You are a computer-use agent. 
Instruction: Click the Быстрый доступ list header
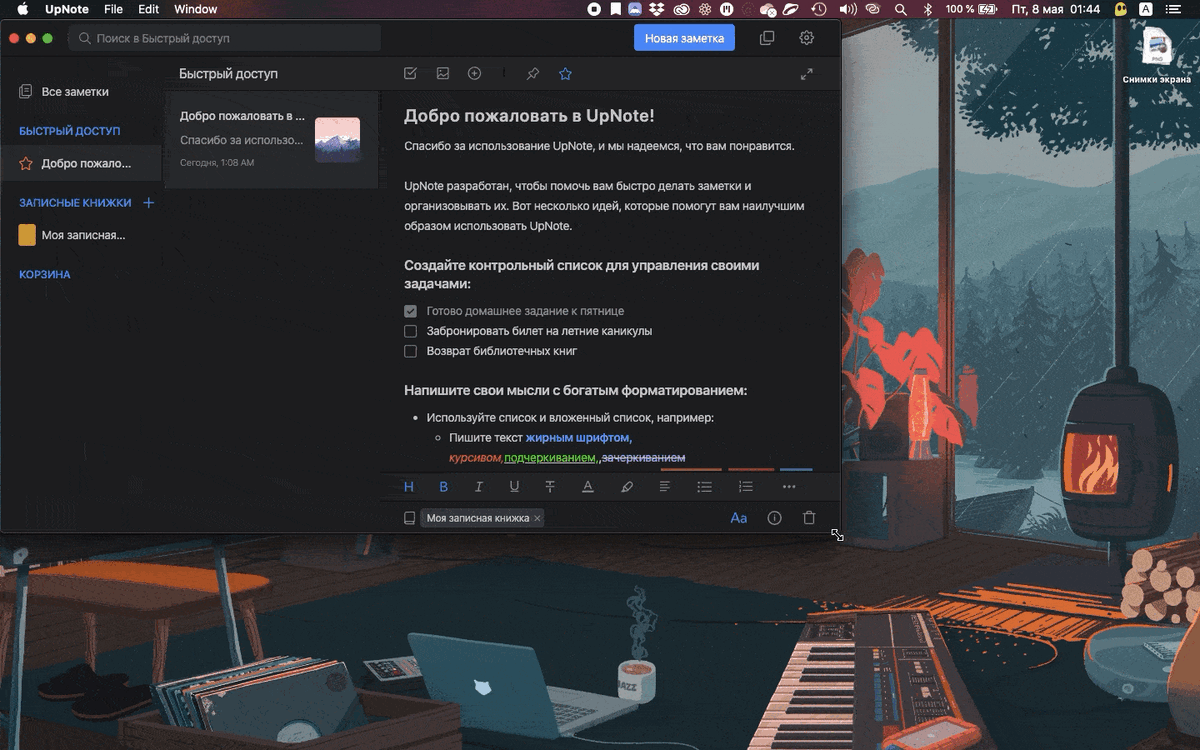(x=228, y=74)
